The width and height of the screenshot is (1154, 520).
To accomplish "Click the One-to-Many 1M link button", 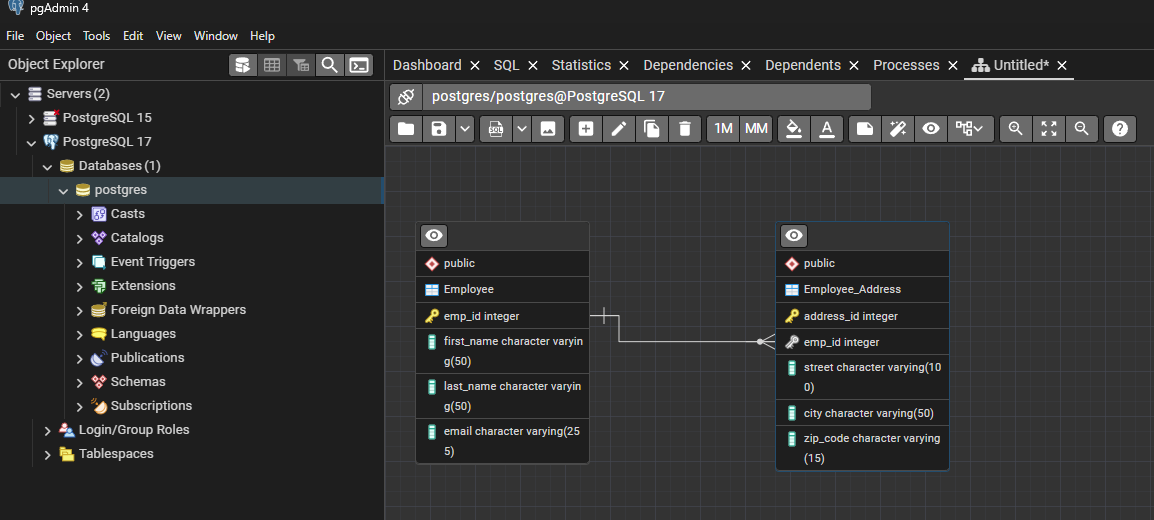I will point(723,129).
